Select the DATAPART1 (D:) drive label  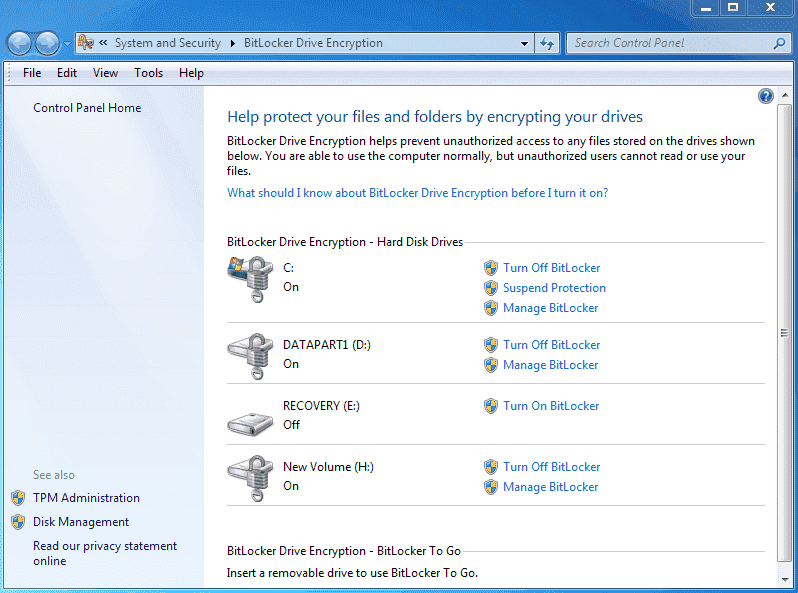(x=327, y=345)
